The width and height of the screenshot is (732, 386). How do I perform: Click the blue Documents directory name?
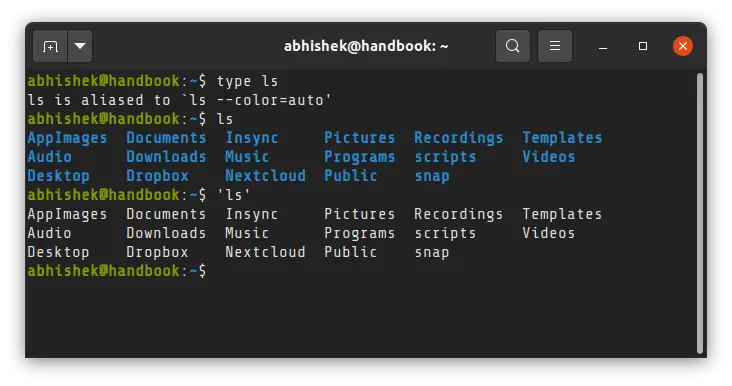[x=166, y=138]
